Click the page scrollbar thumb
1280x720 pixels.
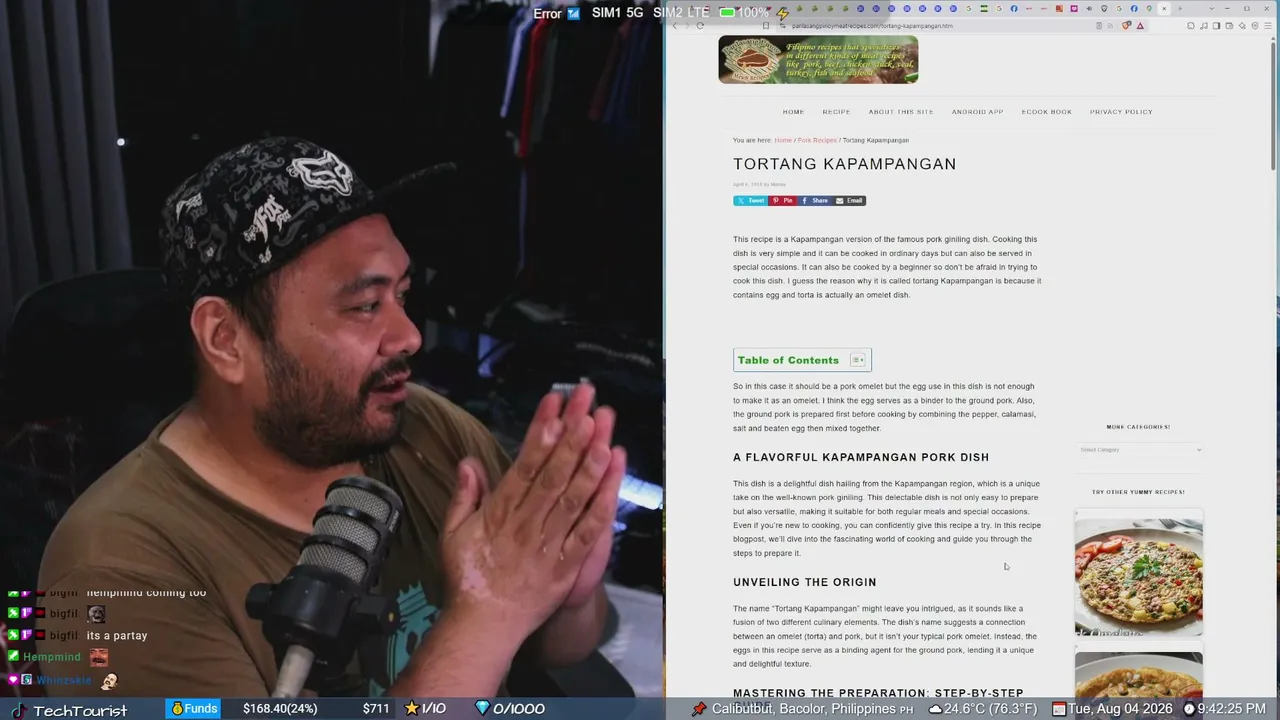tap(1273, 105)
